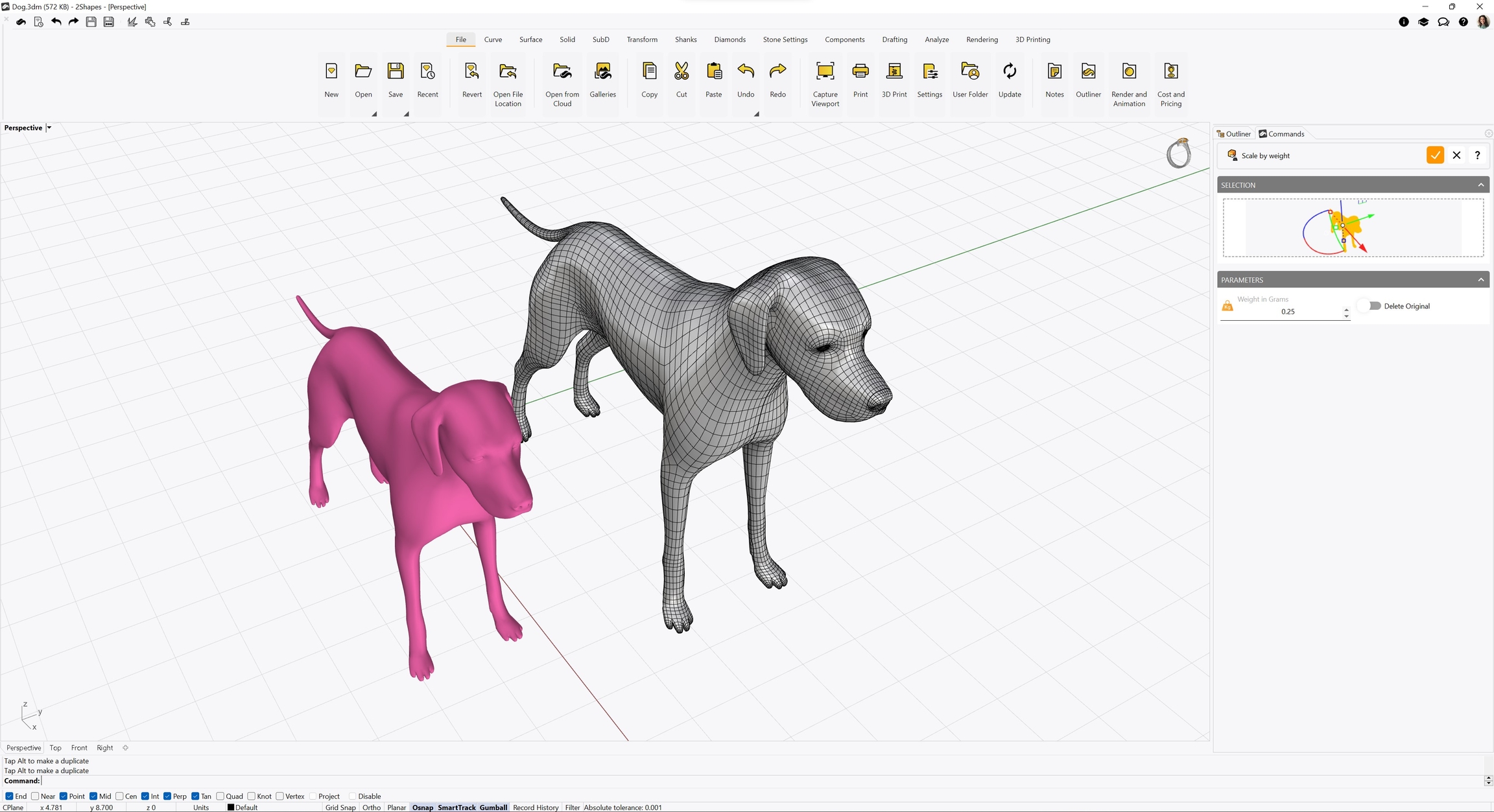Click the Open from Cloud icon
1494x812 pixels.
[x=562, y=71]
